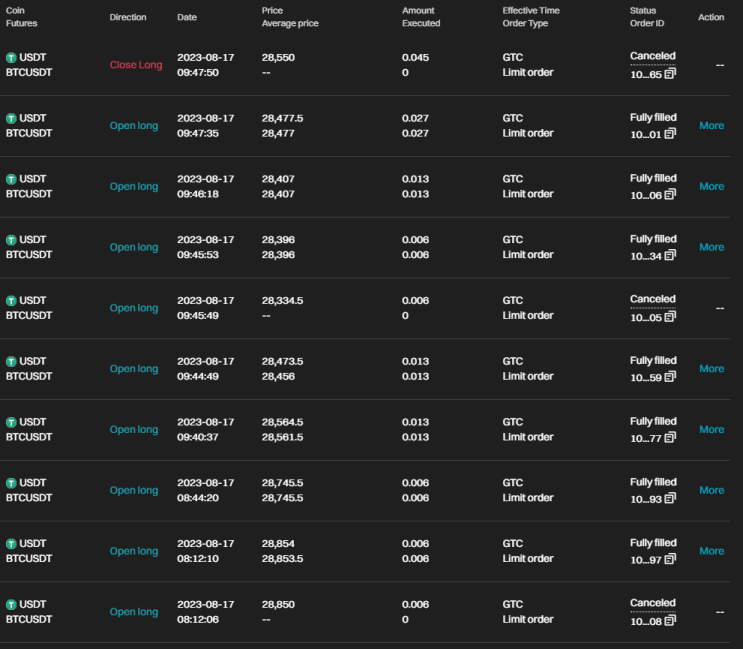Click the Date column header

click(x=187, y=18)
